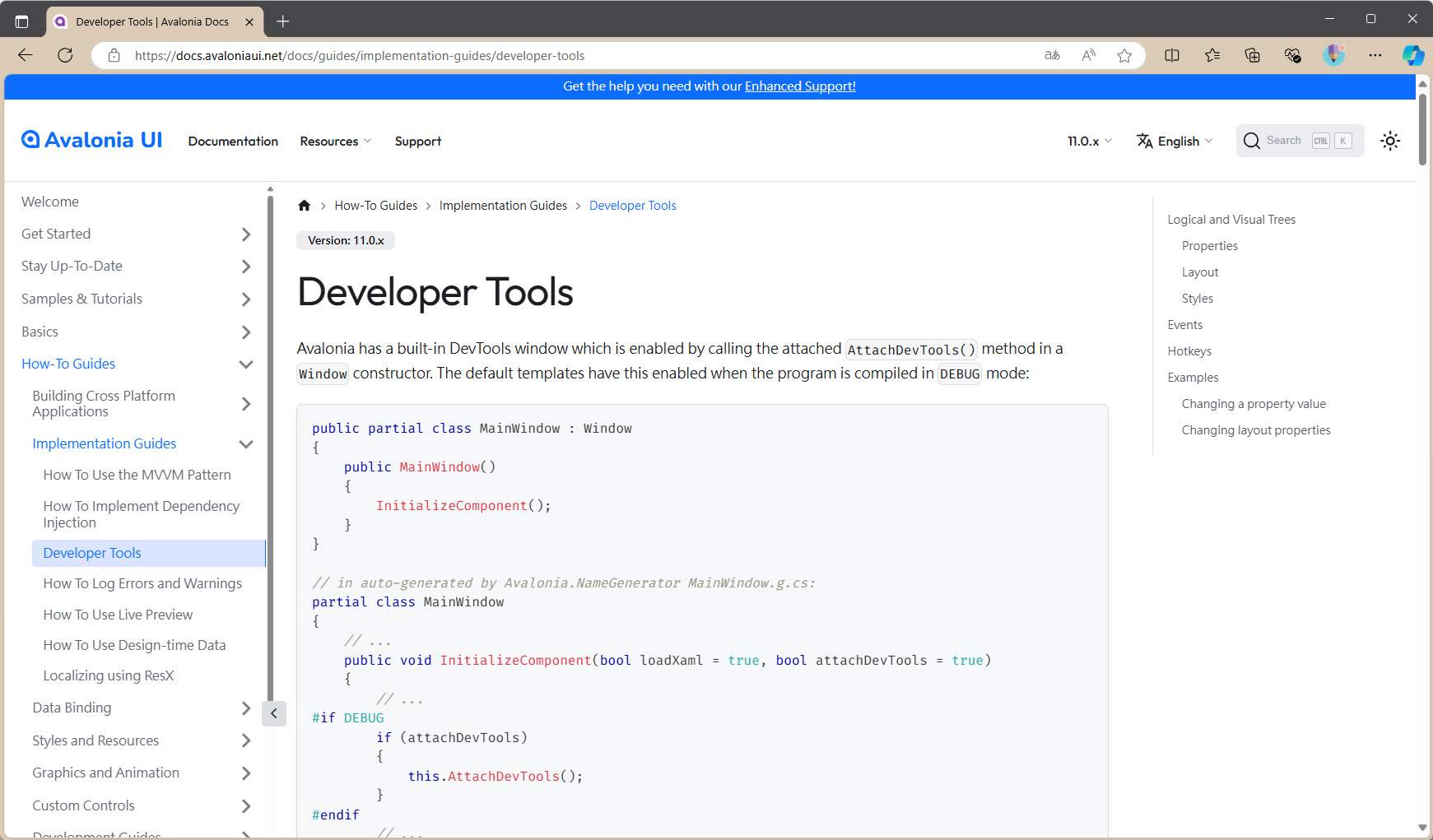Image resolution: width=1433 pixels, height=840 pixels.
Task: Go to Avalonia UI home logo
Action: coord(91,140)
